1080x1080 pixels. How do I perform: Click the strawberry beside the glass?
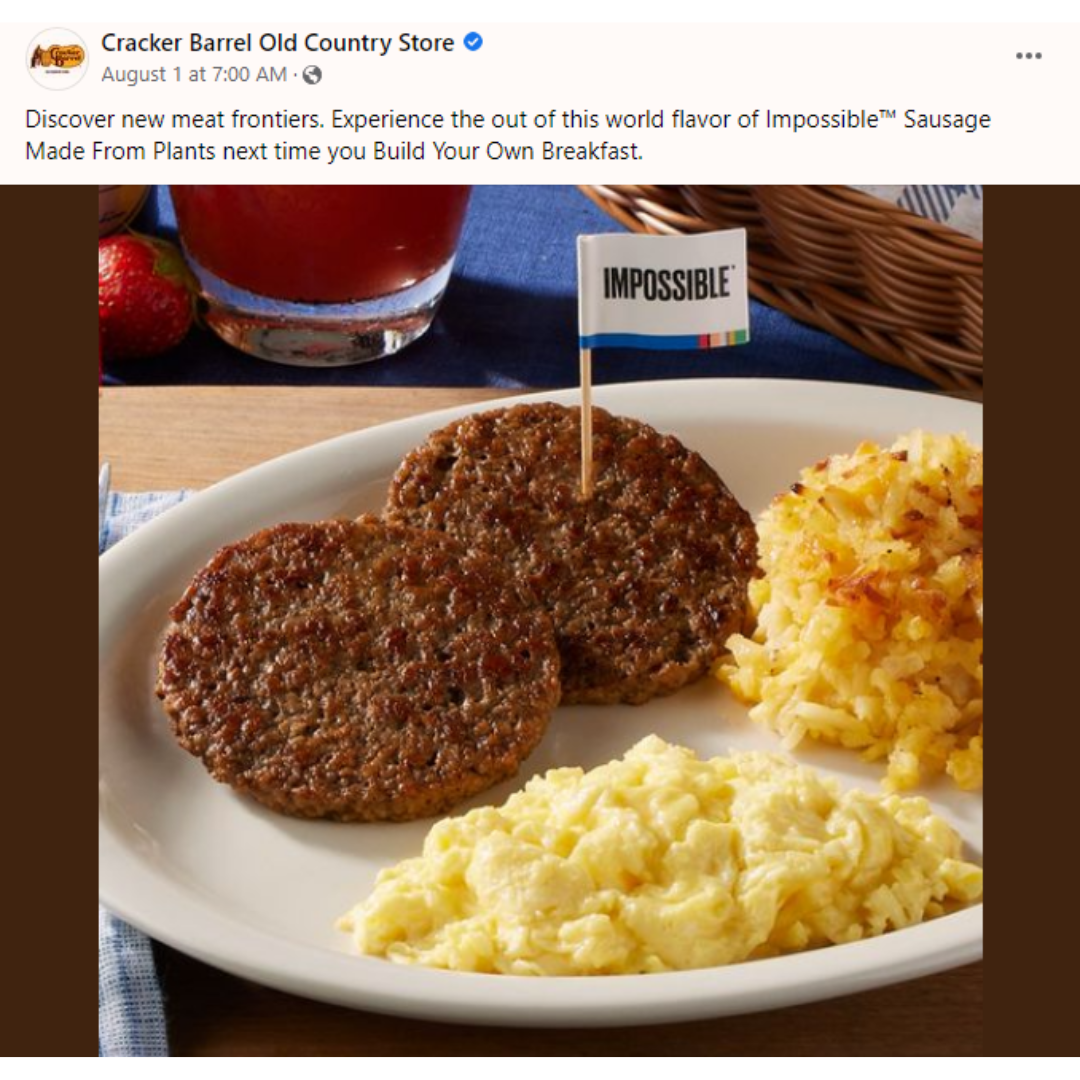[143, 295]
